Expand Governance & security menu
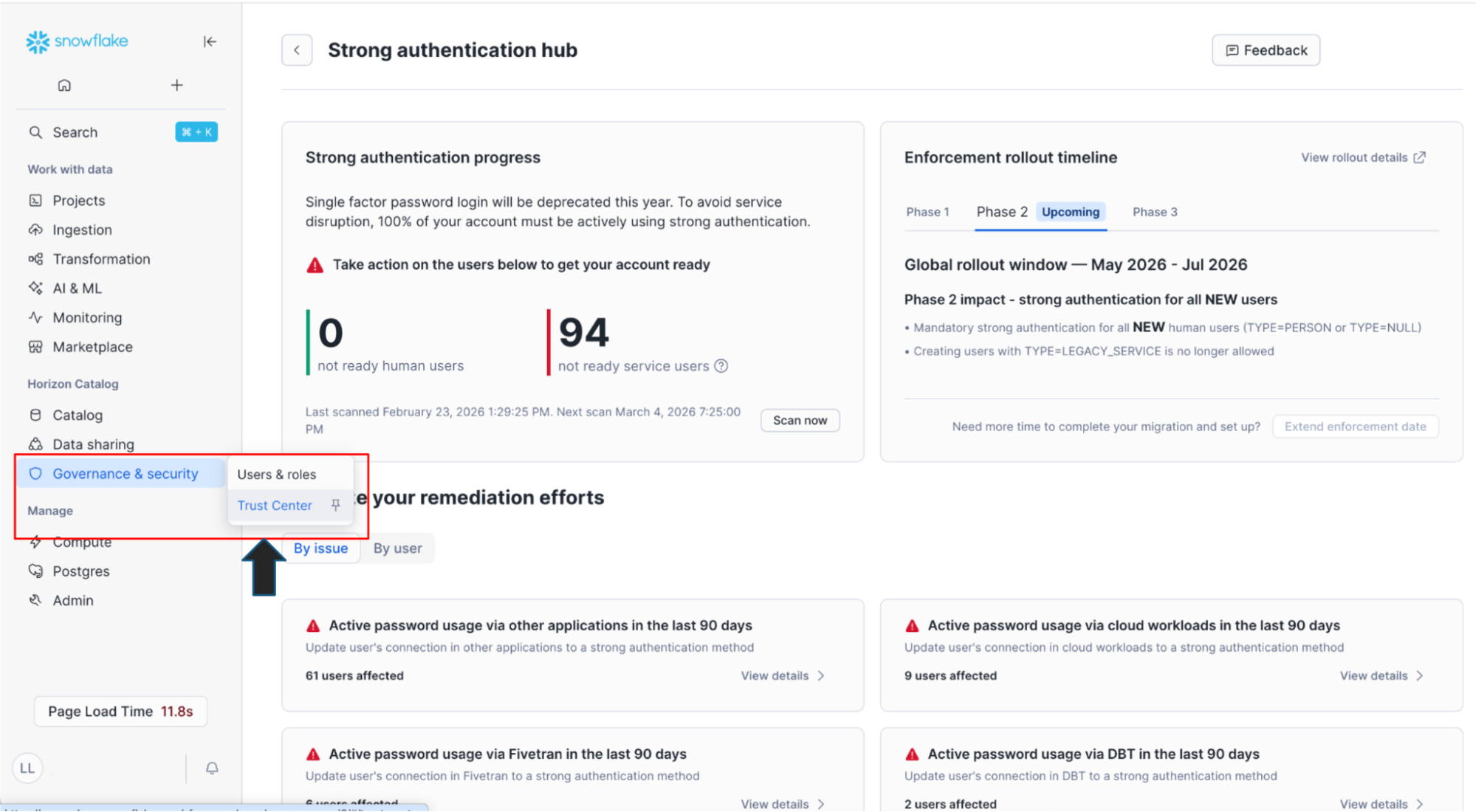The height and width of the screenshot is (812, 1476). (126, 473)
